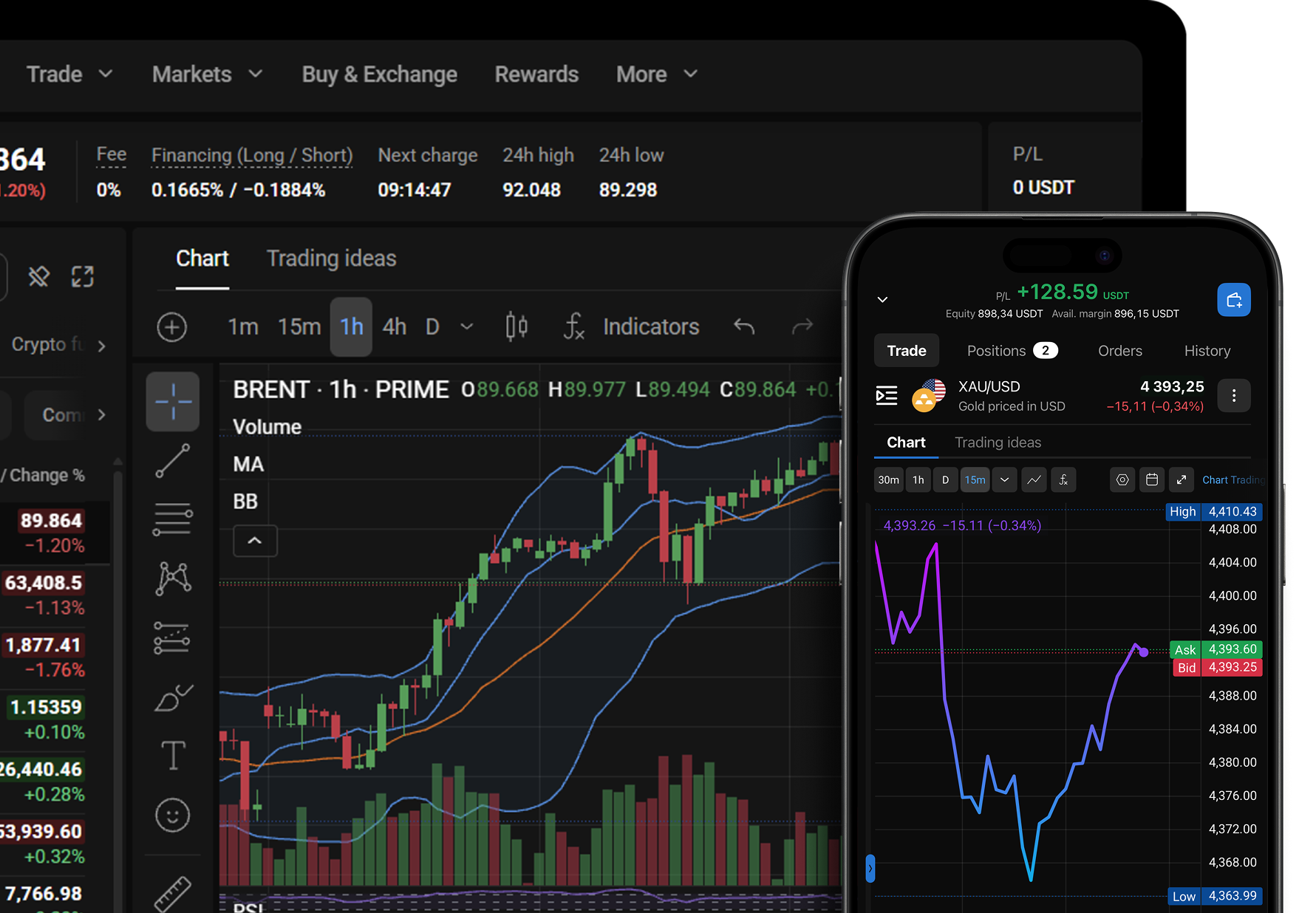The image size is (1316, 913).
Task: Open the desktop Trading ideas tab
Action: (x=332, y=259)
